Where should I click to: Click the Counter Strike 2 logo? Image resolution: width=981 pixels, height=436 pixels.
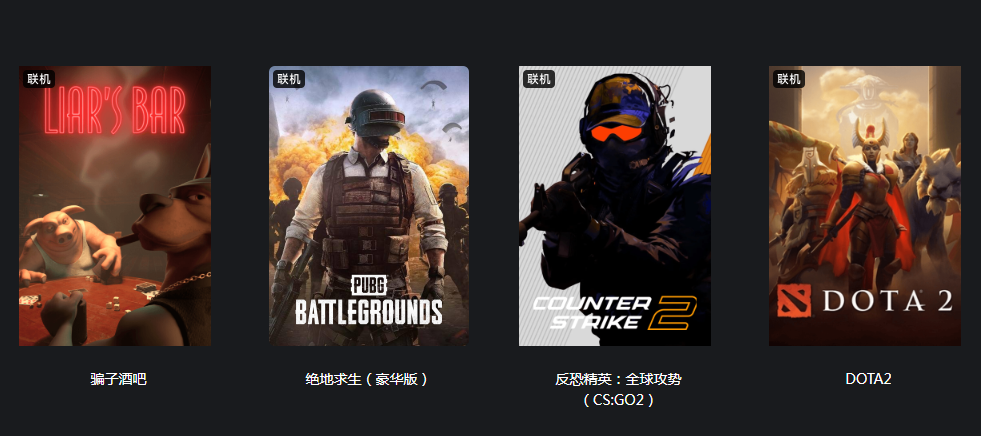coord(614,312)
